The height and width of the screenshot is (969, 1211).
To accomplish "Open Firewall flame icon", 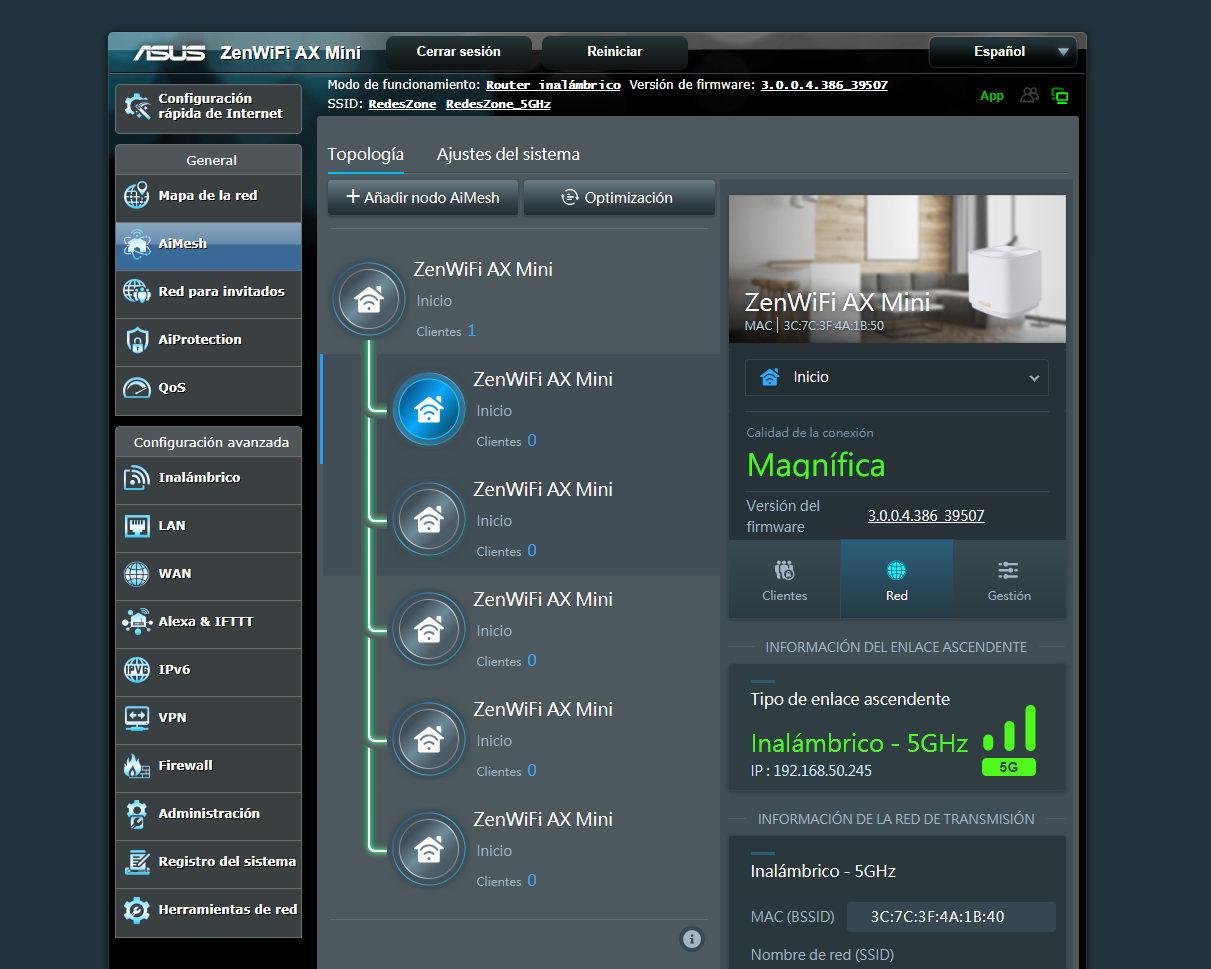I will [x=136, y=766].
